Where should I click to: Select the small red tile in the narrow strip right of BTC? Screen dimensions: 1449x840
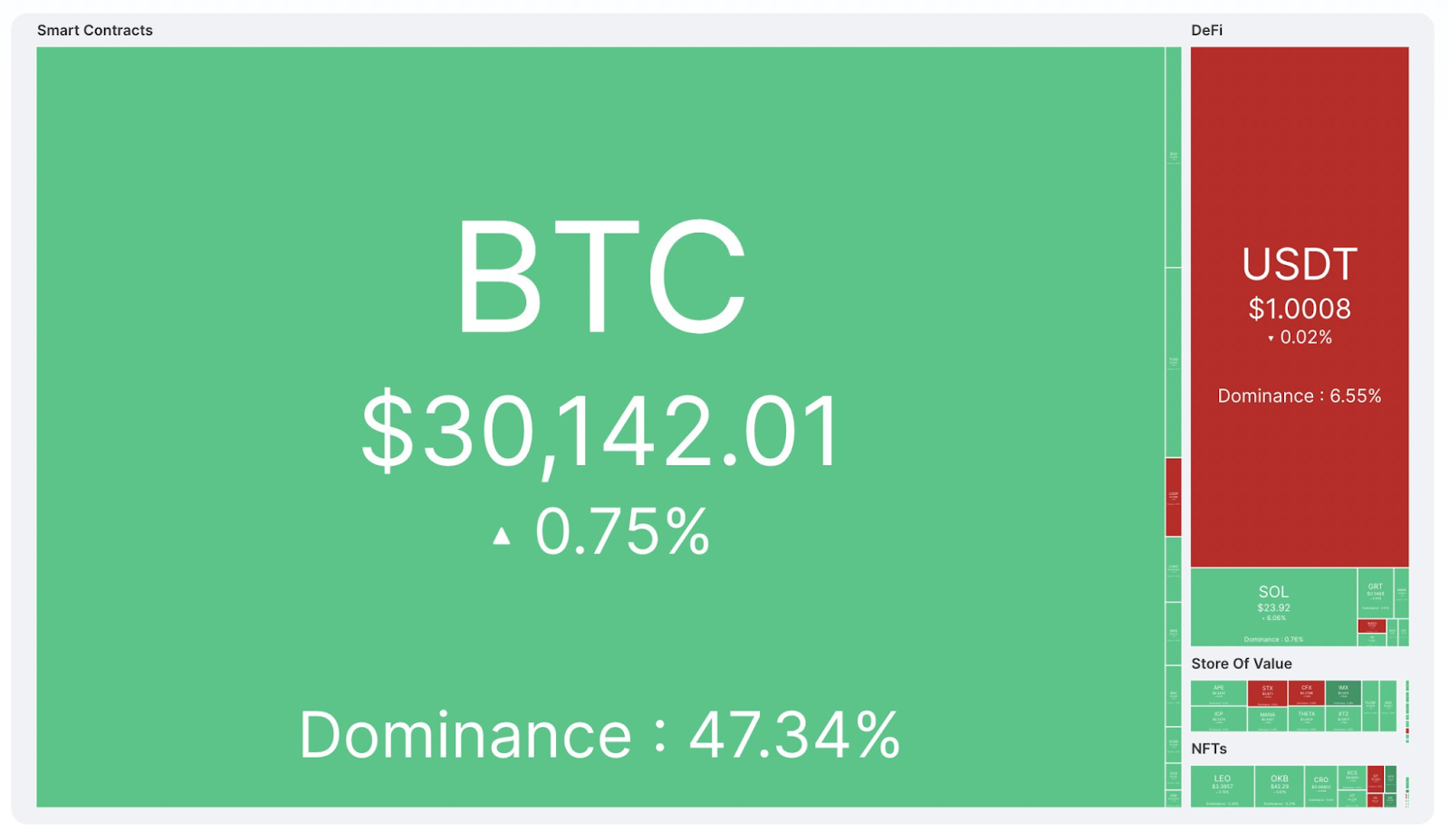coord(1173,497)
